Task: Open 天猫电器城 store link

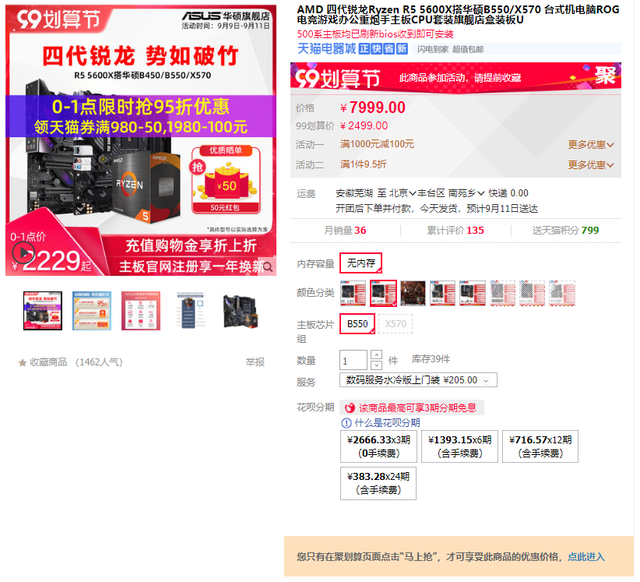Action: click(327, 49)
